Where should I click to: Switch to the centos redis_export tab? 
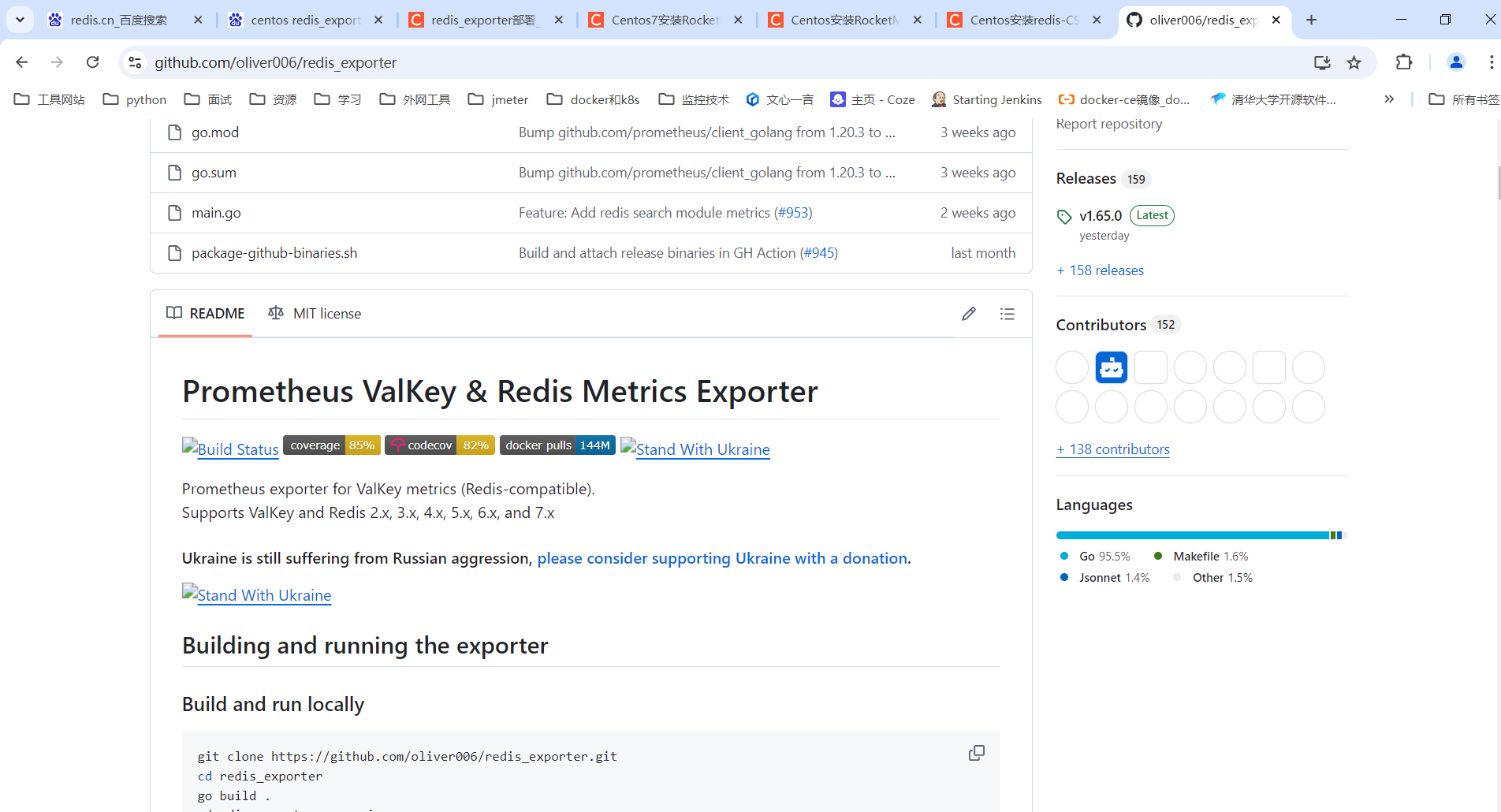click(x=305, y=20)
